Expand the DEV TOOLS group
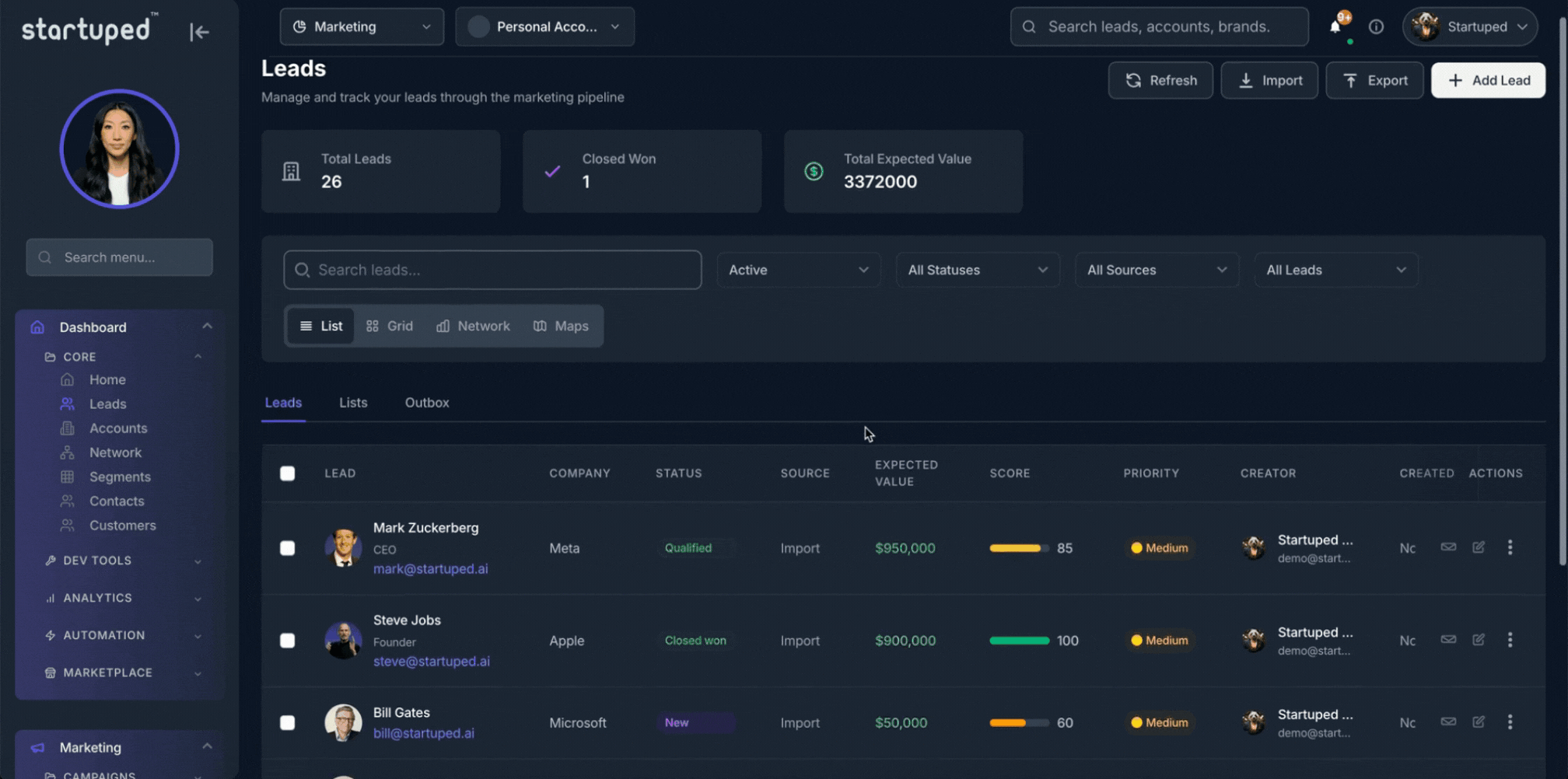The image size is (1568, 779). coord(198,561)
